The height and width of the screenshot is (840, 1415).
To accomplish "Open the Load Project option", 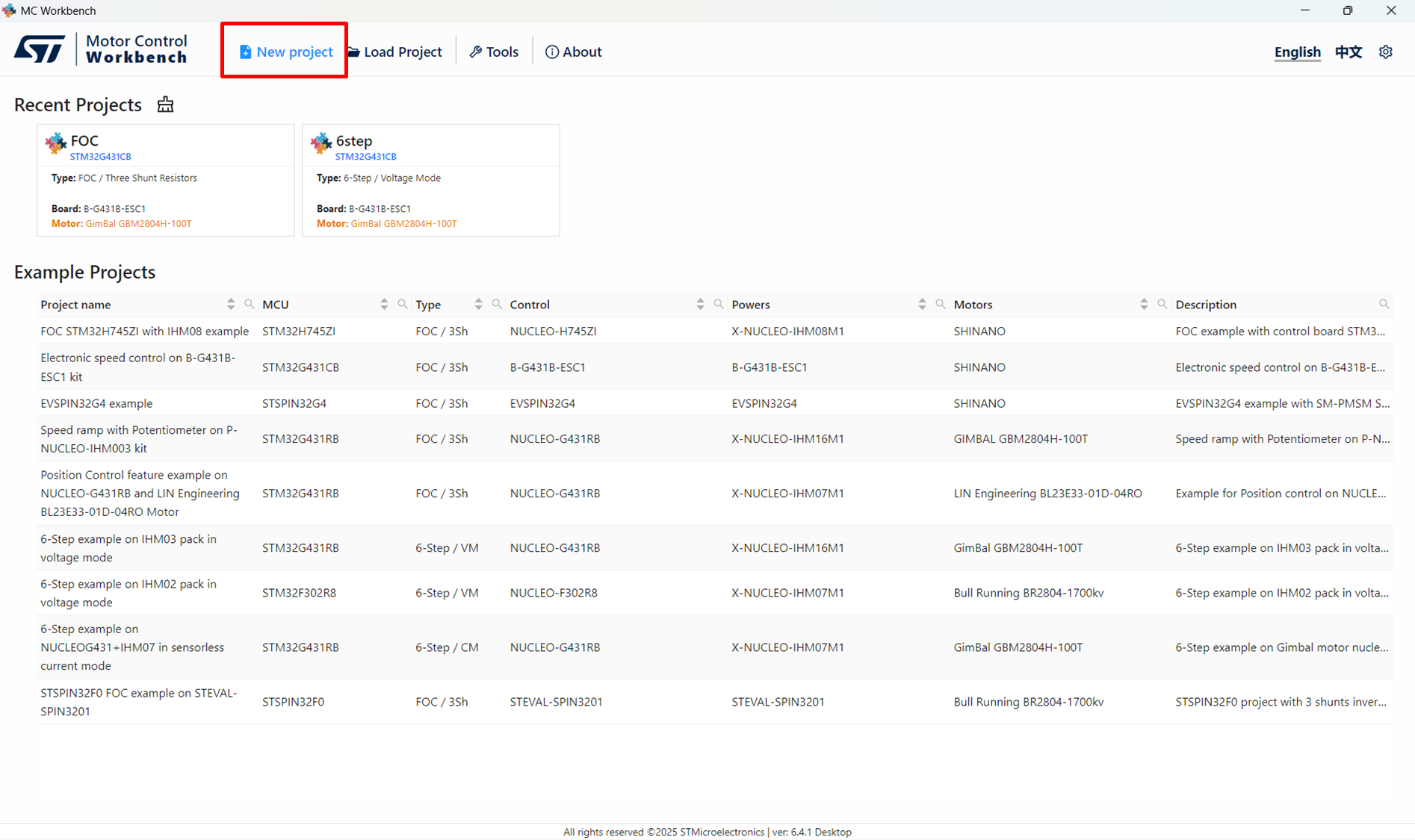I will pos(394,52).
